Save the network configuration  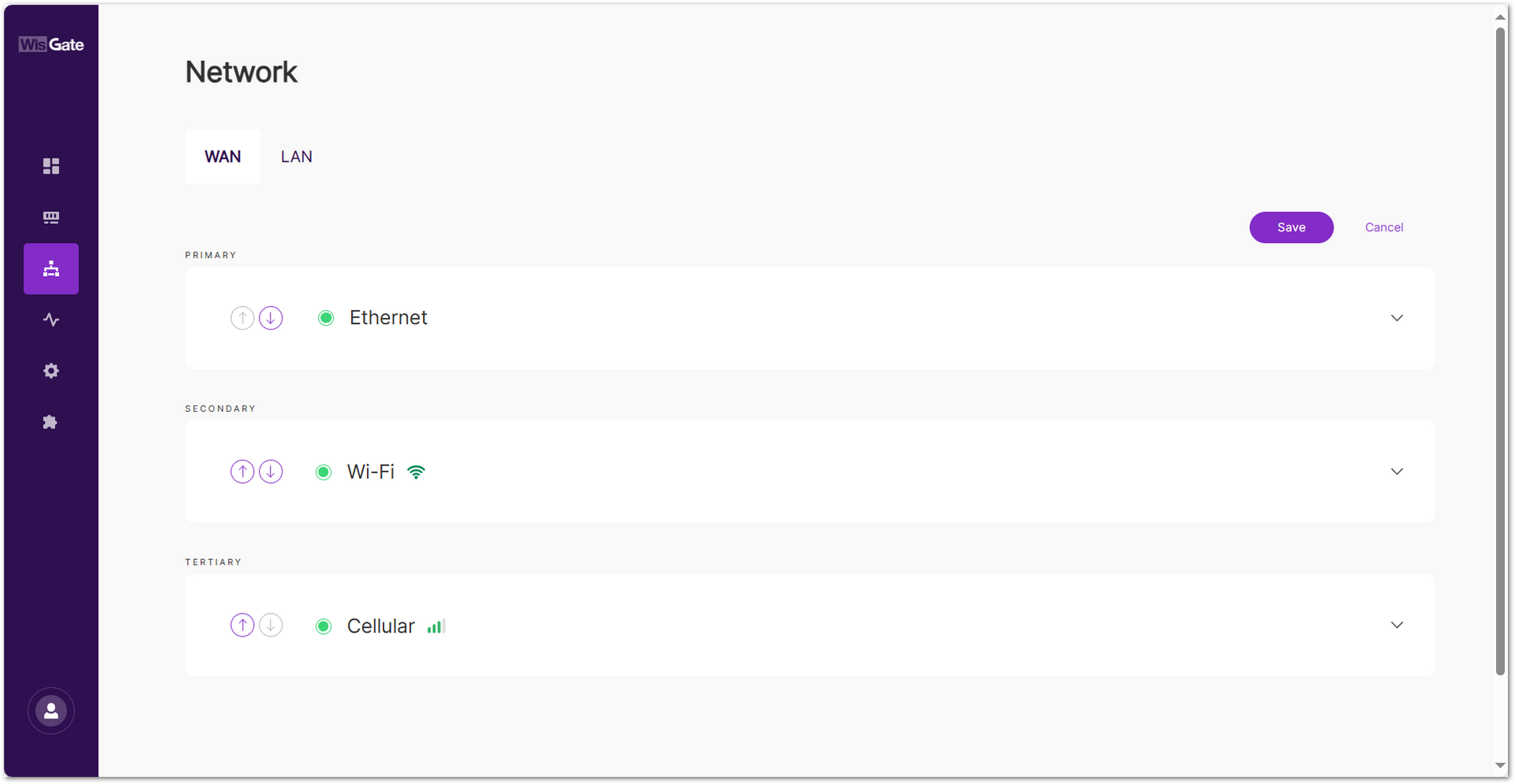click(1291, 227)
